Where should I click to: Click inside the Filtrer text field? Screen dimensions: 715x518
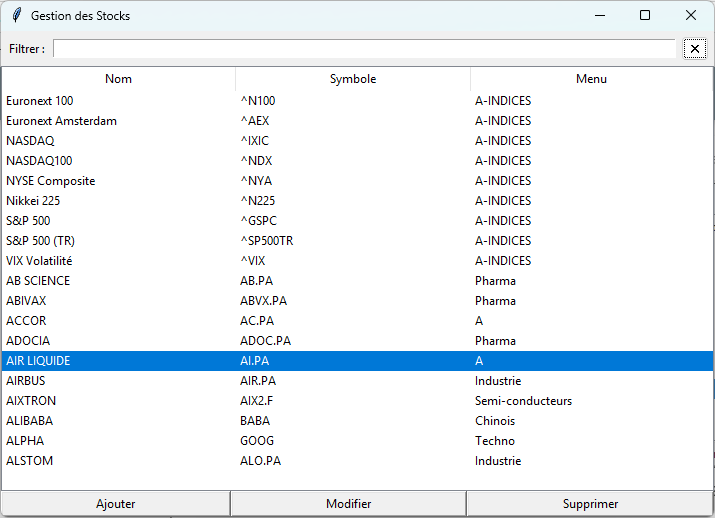(x=365, y=49)
